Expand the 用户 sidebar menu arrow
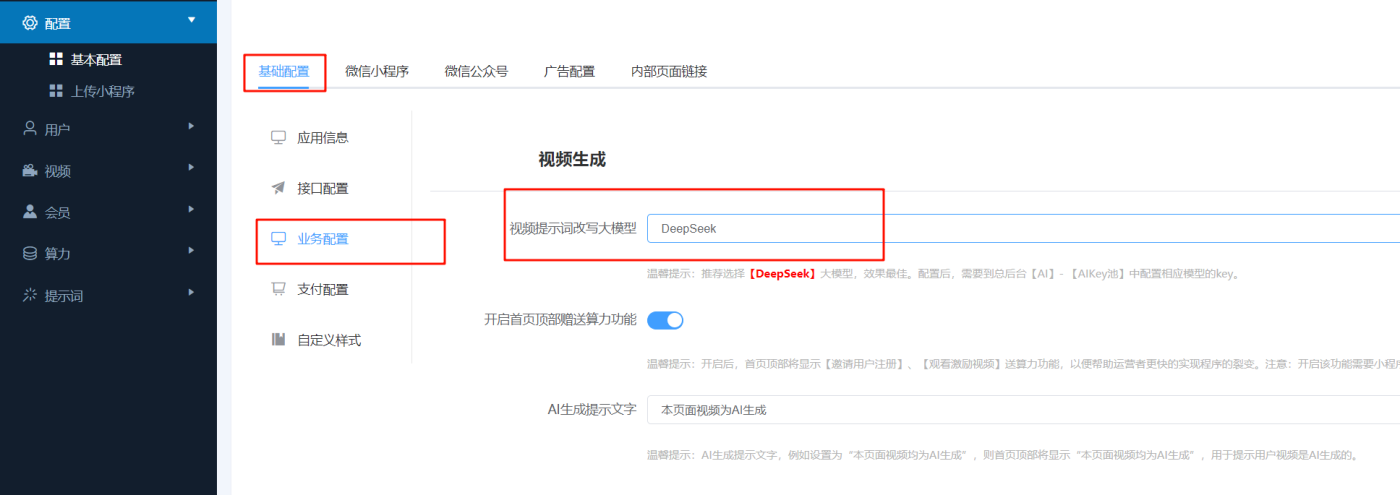The height and width of the screenshot is (495, 1400). coord(191,126)
